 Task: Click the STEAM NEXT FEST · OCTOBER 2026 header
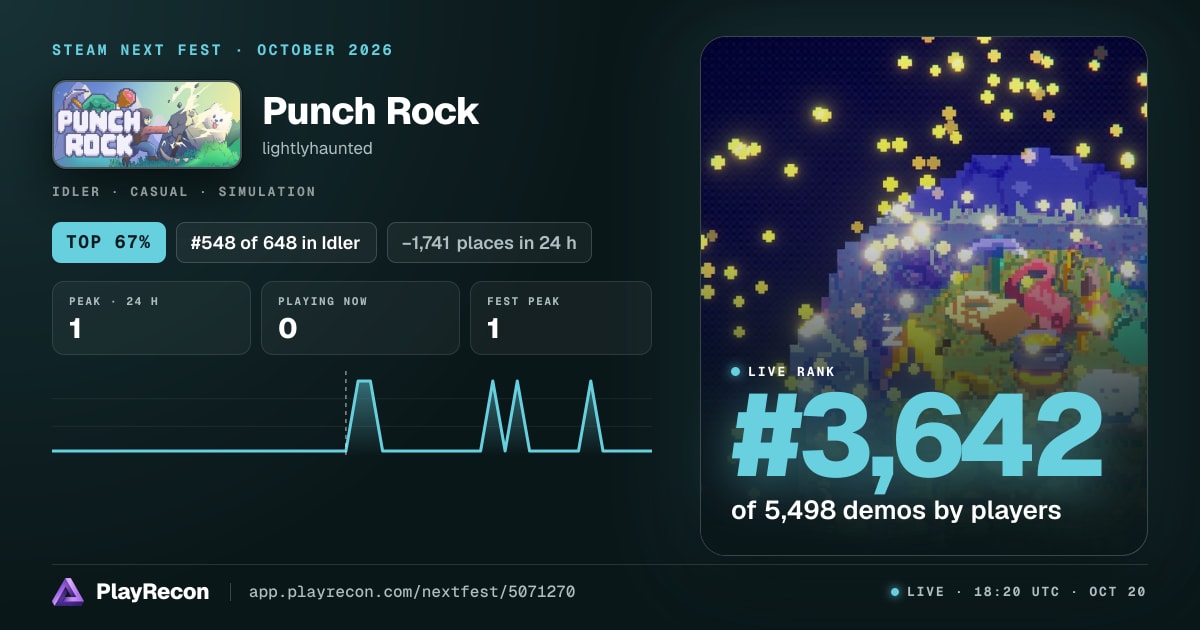pyautogui.click(x=222, y=50)
